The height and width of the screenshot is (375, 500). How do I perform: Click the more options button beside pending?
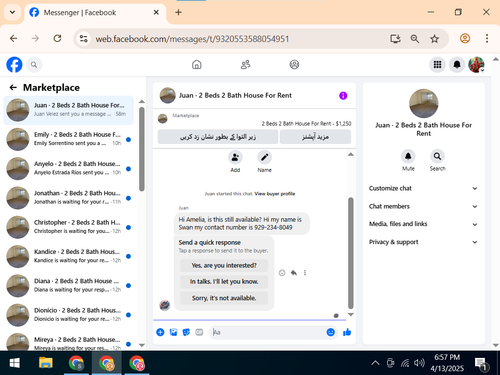coord(315,137)
